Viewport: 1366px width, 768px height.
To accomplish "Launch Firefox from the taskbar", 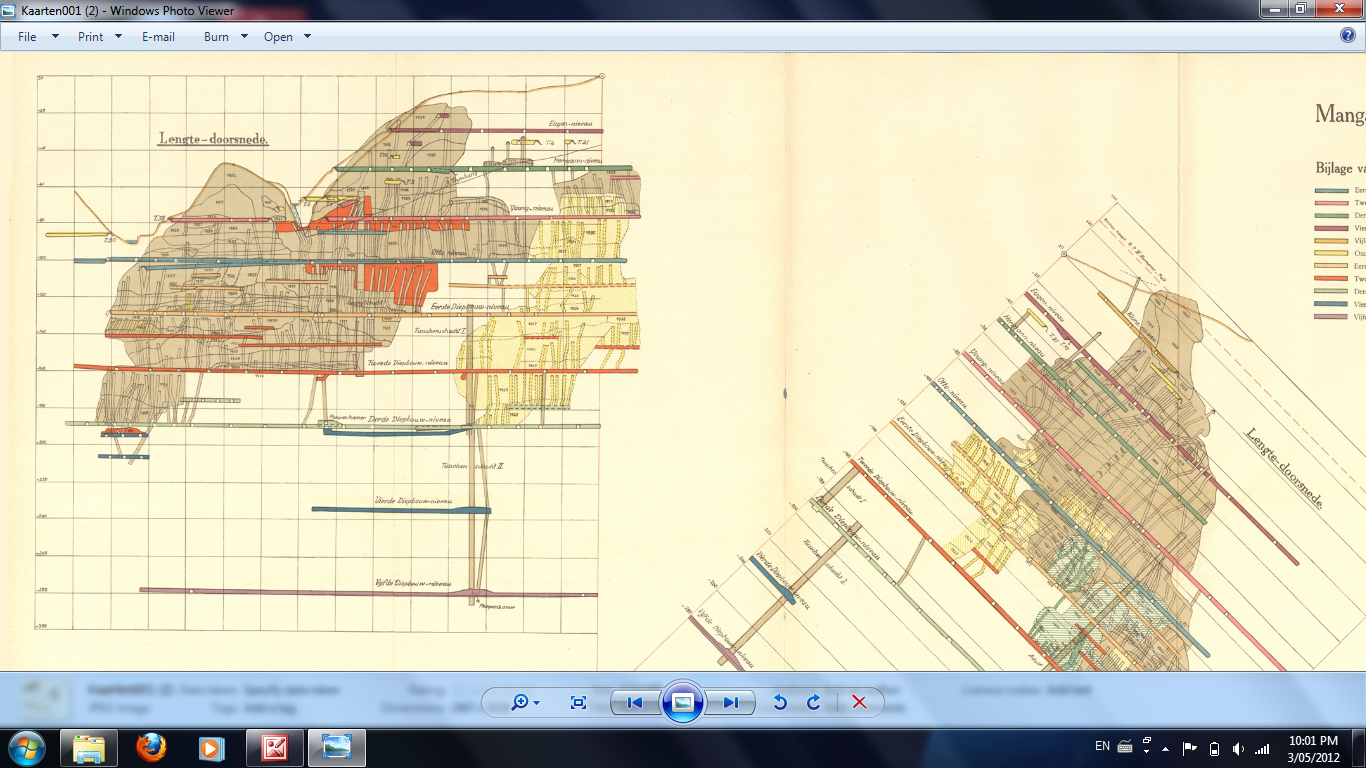I will coord(151,747).
